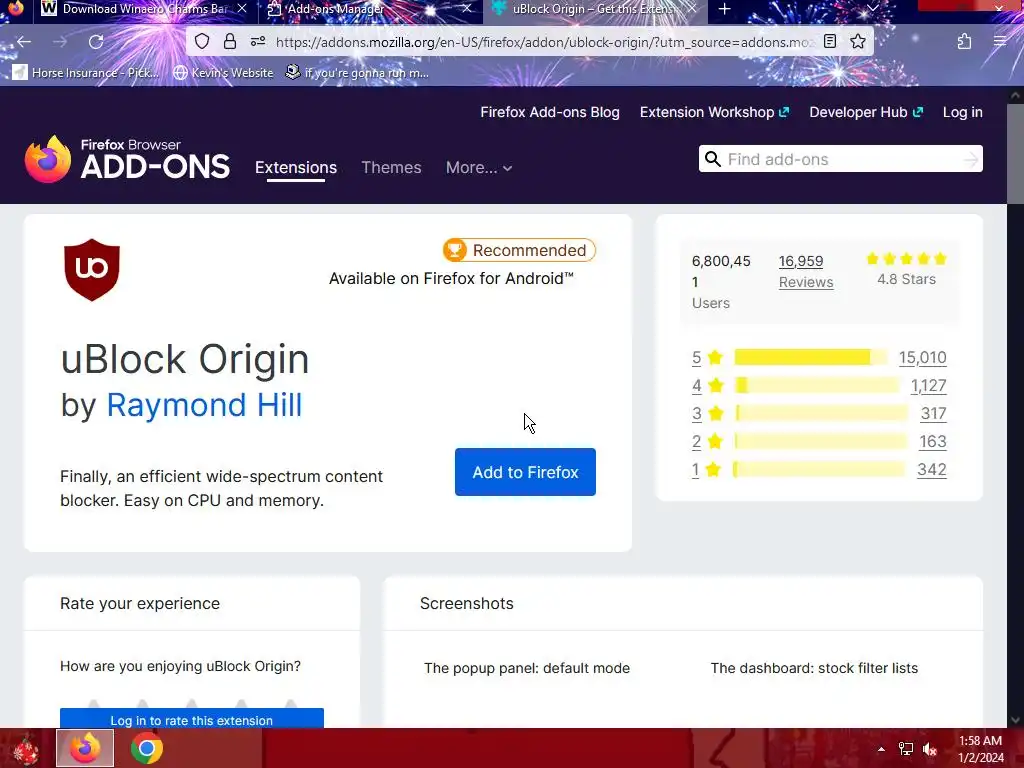Reload the page with the refresh icon
The image size is (1024, 768).
click(x=96, y=42)
